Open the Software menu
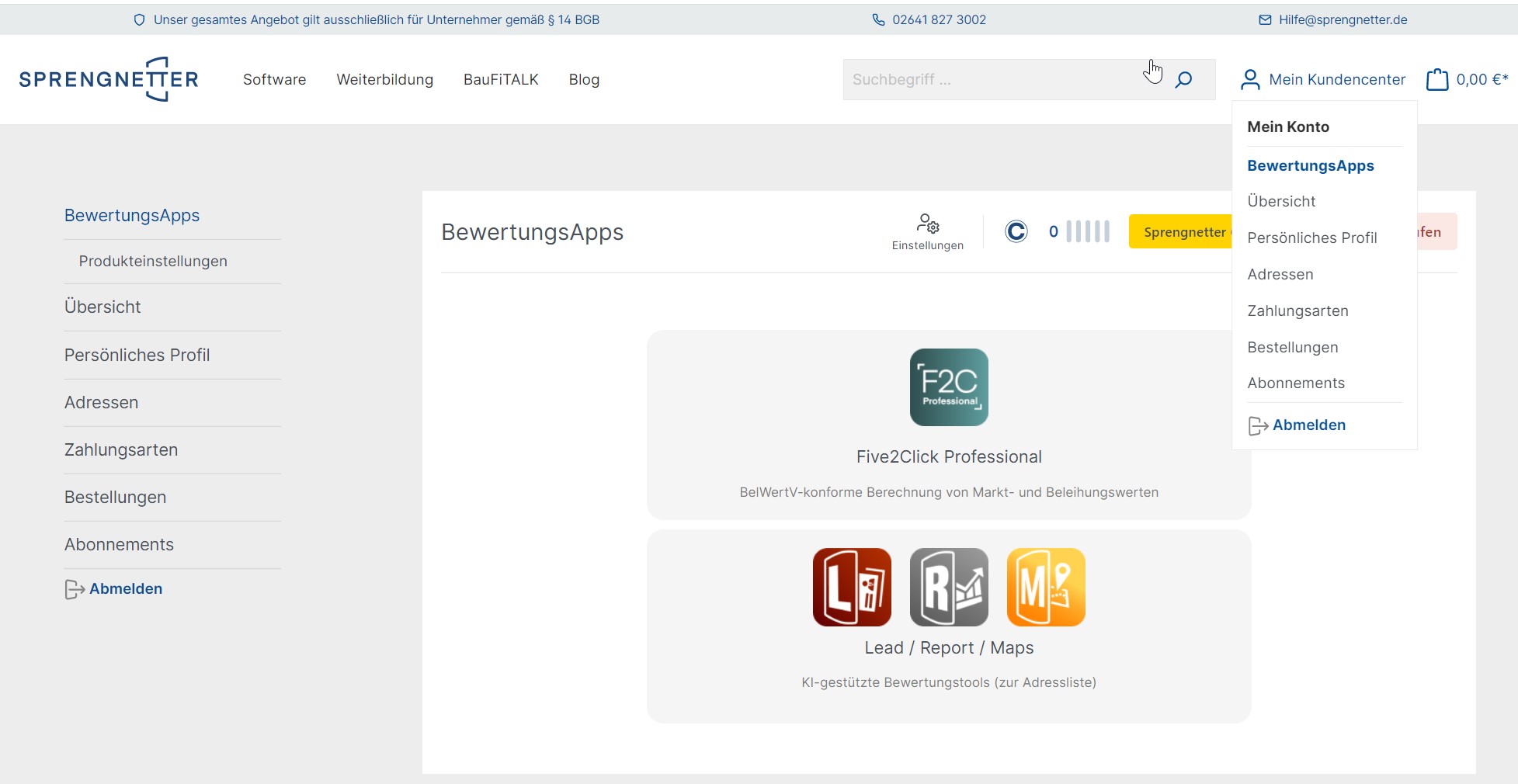 tap(275, 79)
